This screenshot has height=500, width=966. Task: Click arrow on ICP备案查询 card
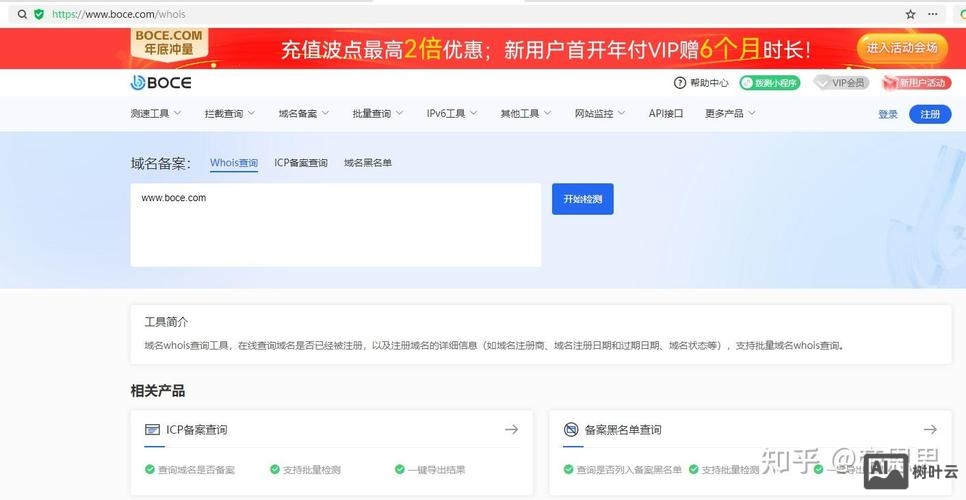click(511, 429)
